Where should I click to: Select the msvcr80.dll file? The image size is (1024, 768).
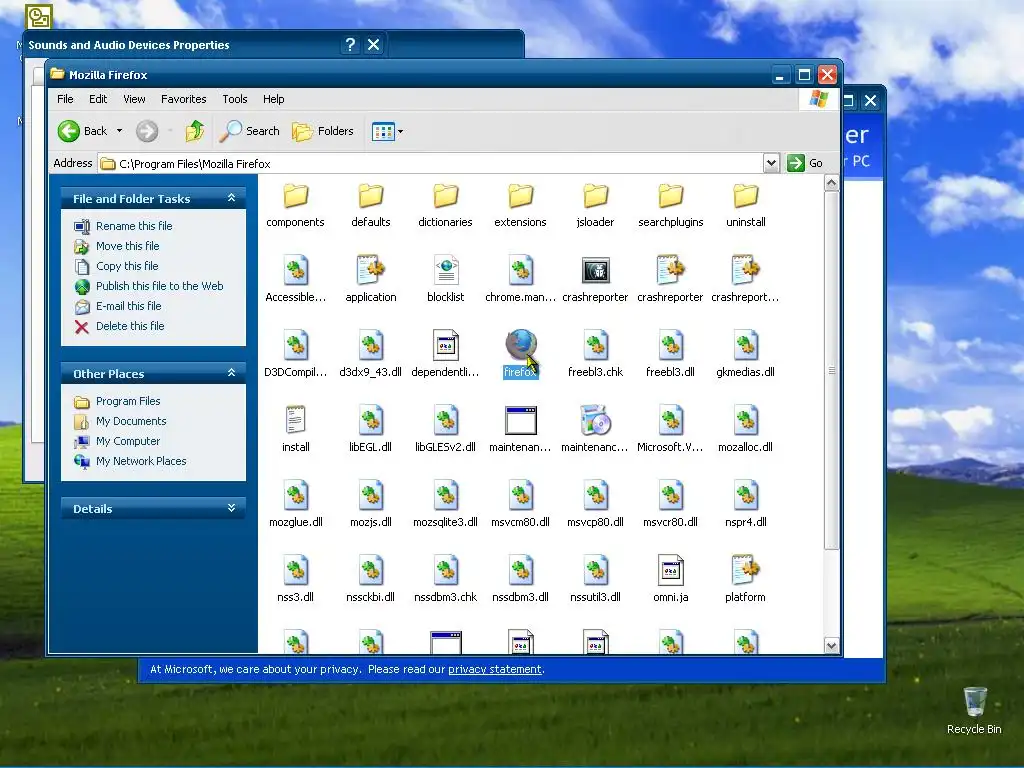point(671,495)
